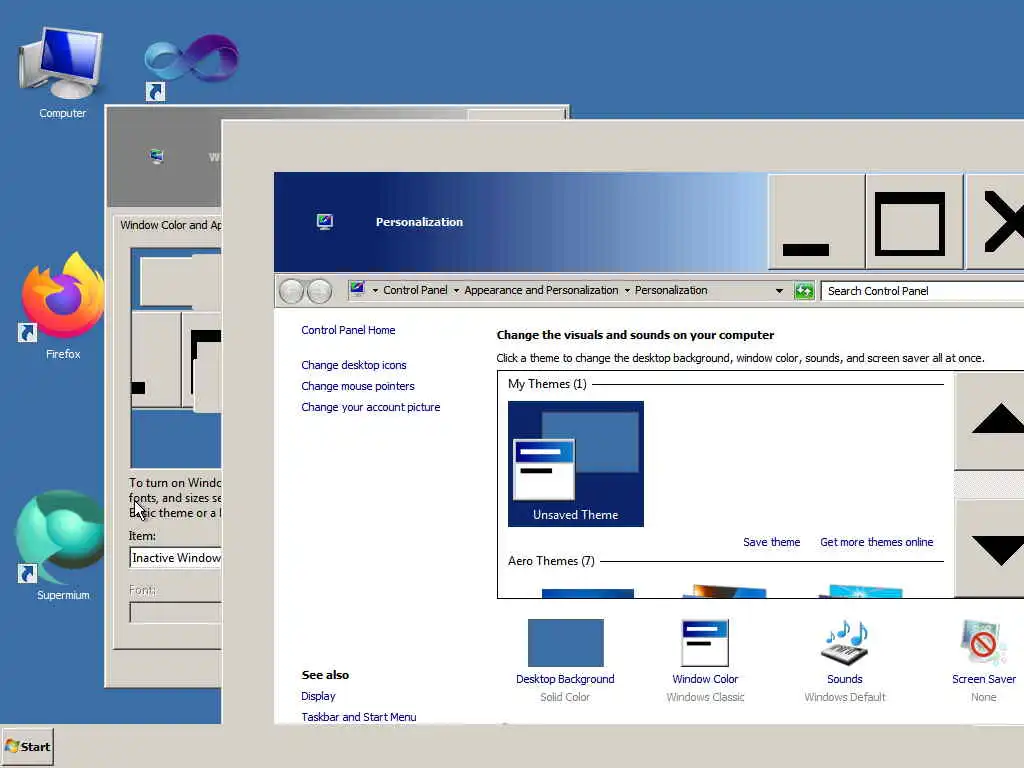Screen dimensions: 1024x768
Task: Click the Sounds label link
Action: 844,679
